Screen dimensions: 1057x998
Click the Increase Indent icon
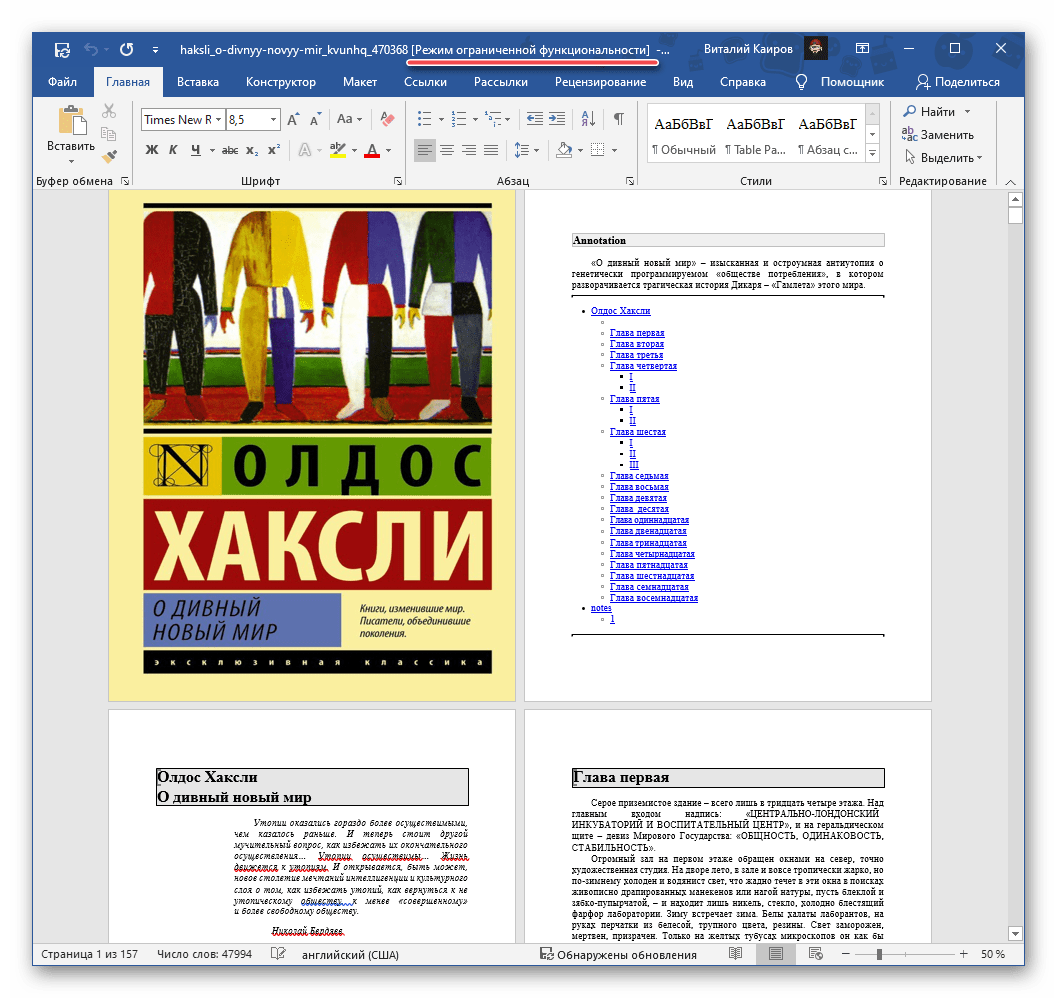click(x=557, y=119)
